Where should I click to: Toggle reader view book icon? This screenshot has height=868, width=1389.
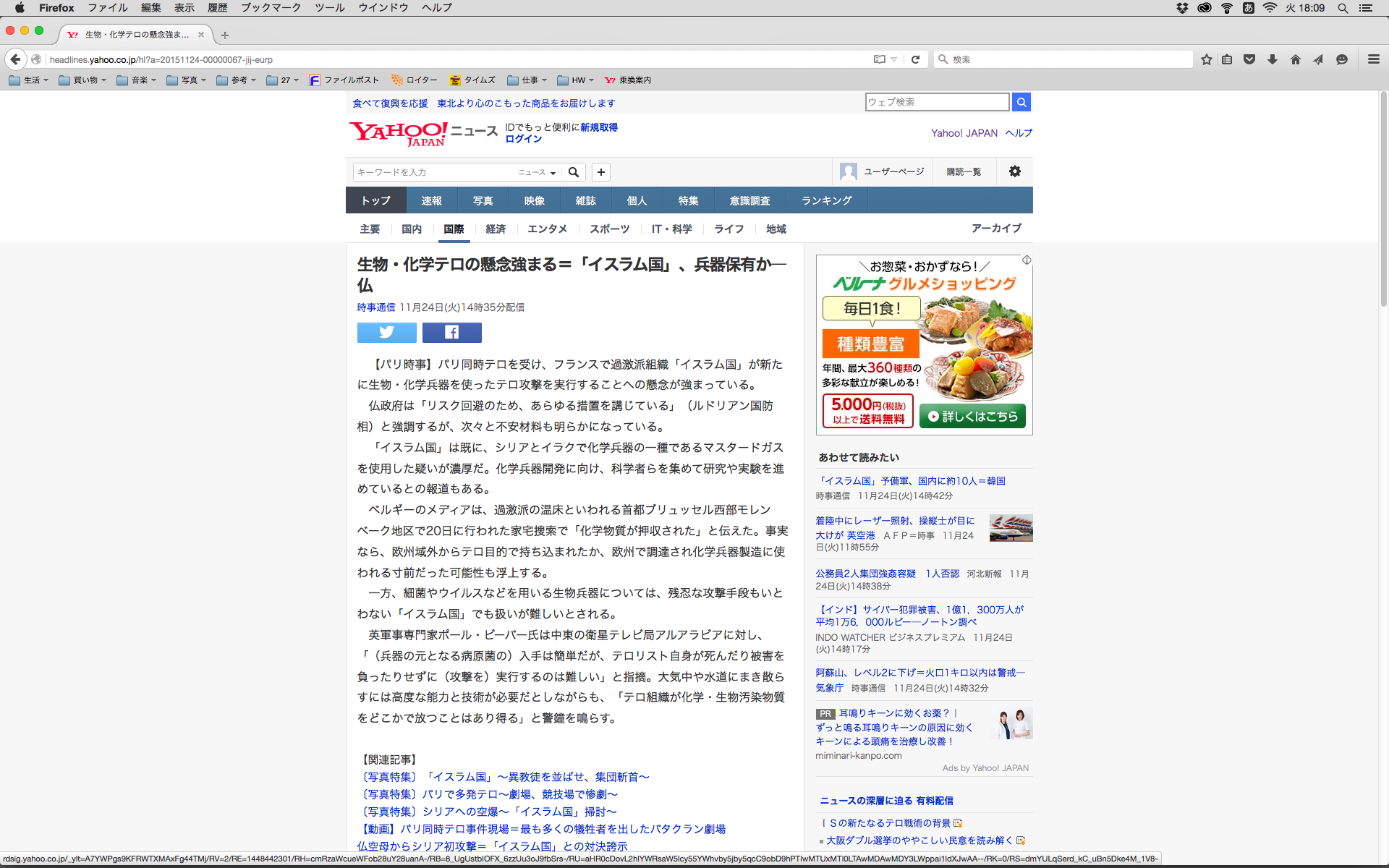click(x=880, y=59)
